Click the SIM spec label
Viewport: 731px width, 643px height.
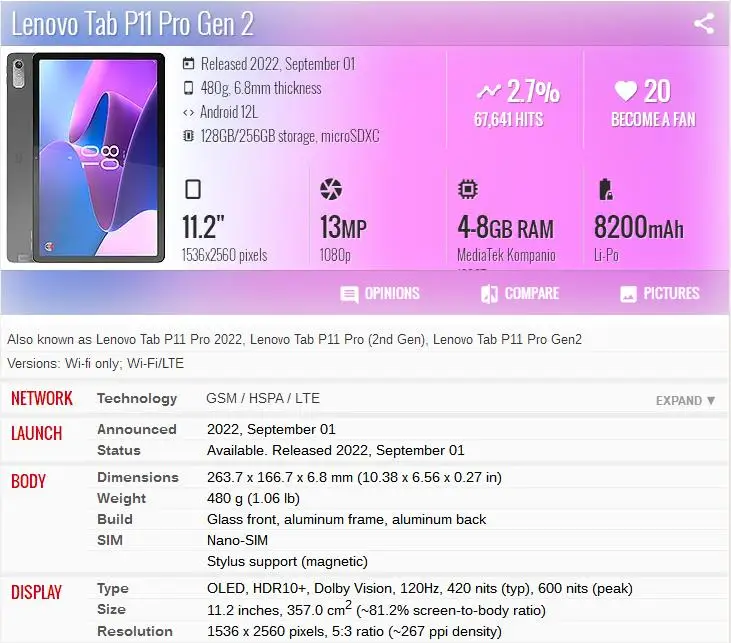pos(110,540)
